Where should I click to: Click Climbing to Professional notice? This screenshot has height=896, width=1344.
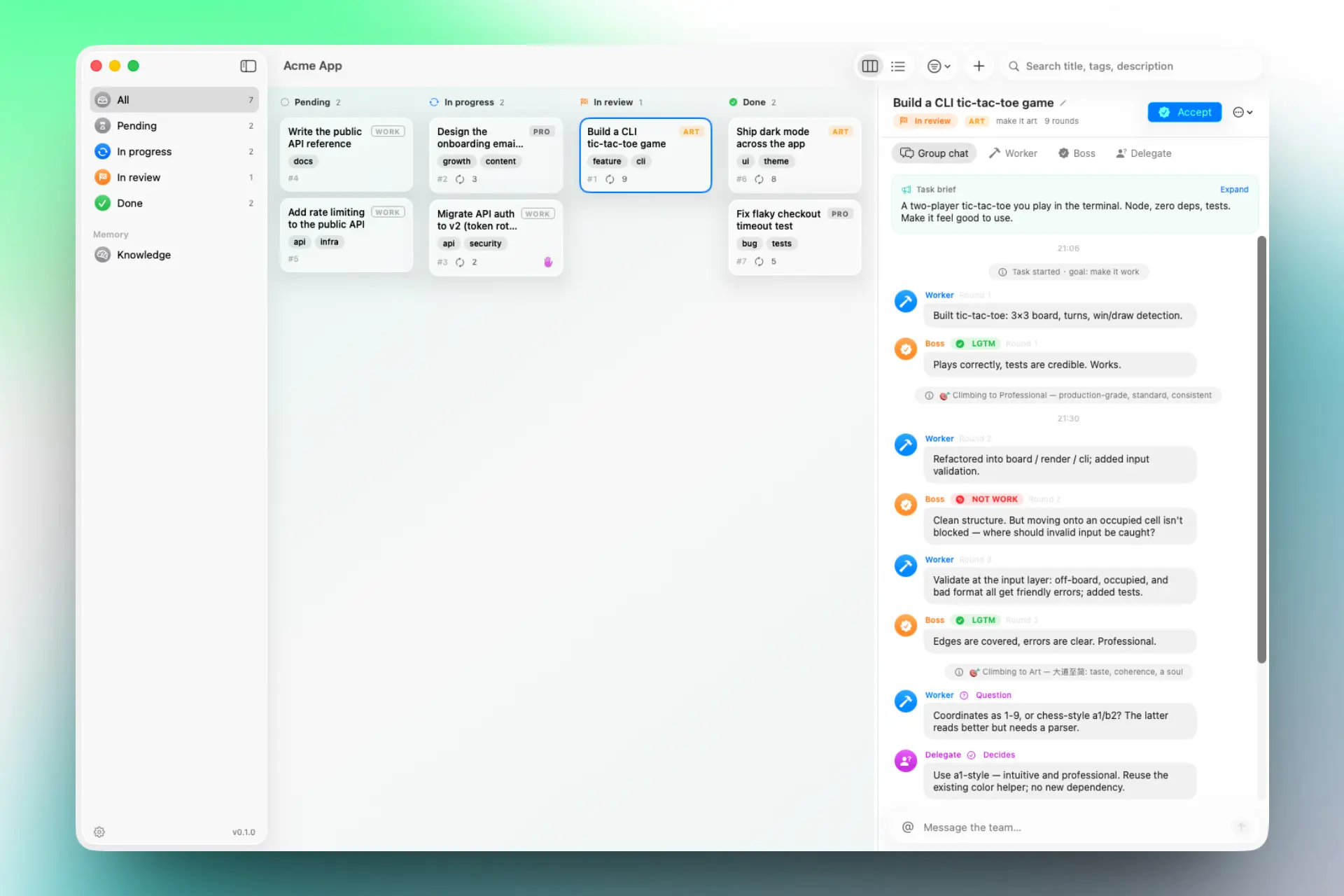coord(1068,395)
